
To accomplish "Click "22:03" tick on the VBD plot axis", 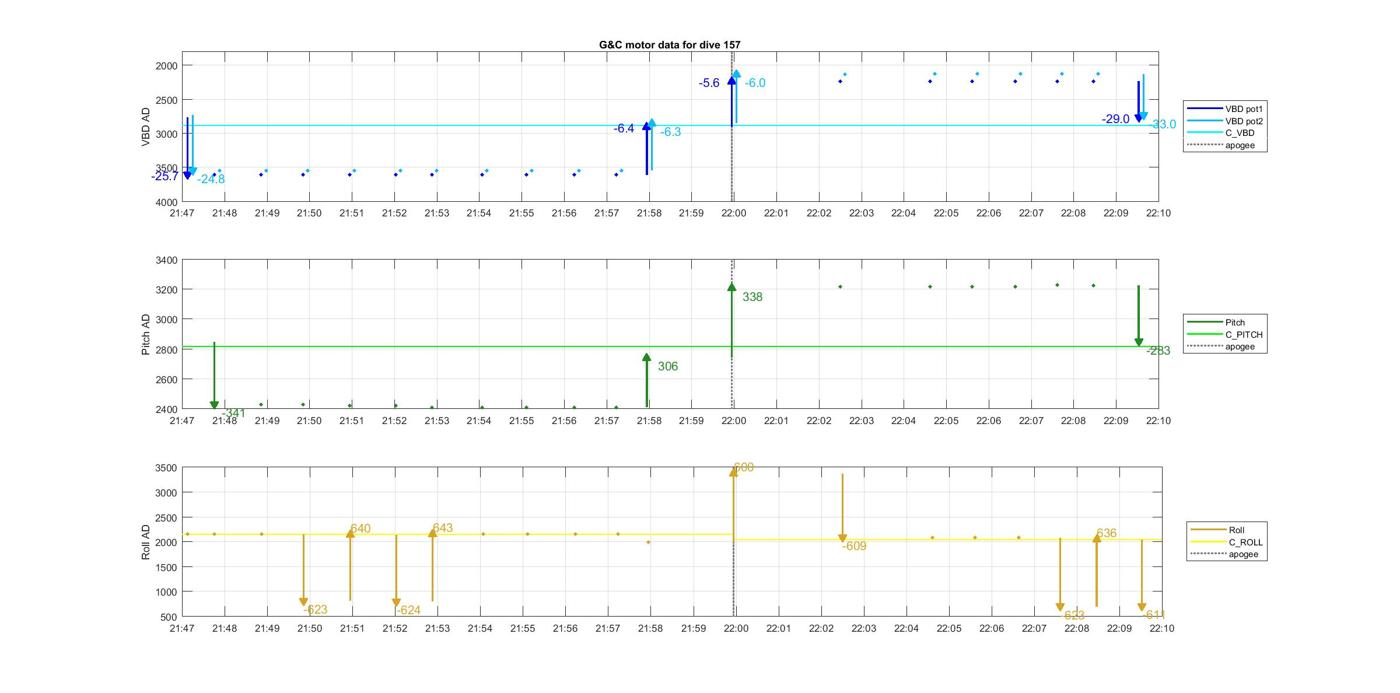I will (862, 213).
